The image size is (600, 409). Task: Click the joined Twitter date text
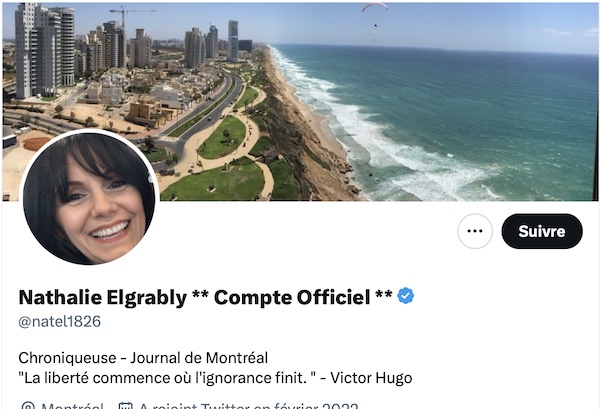(249, 406)
